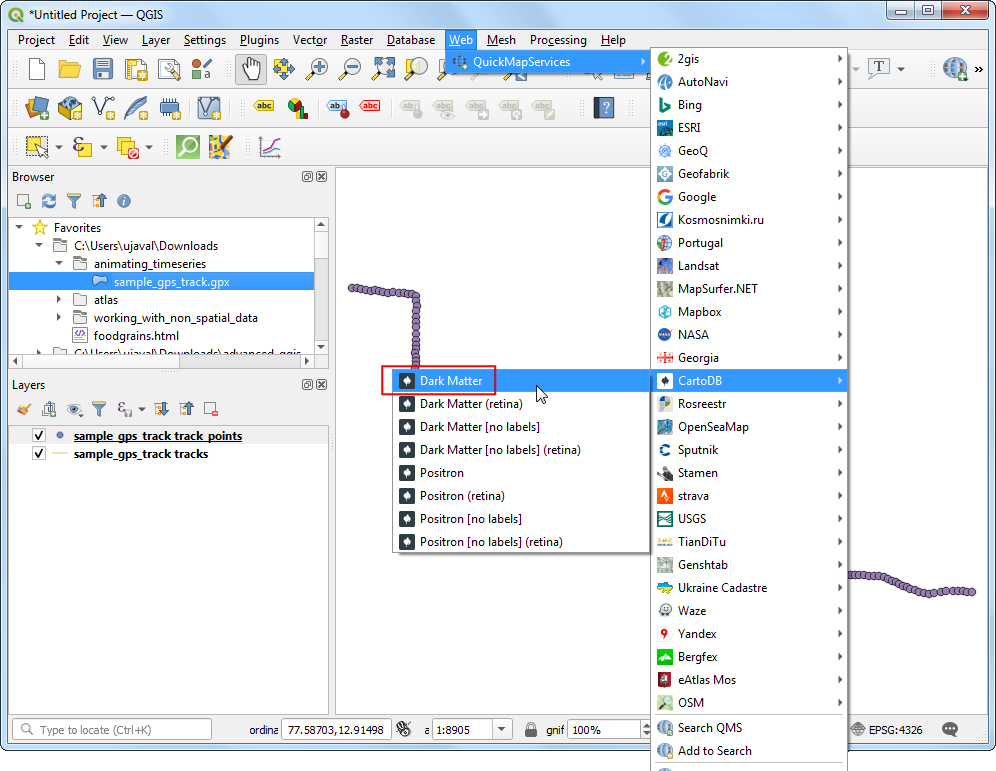
Task: Remove selected layer in Layers panel
Action: click(211, 409)
